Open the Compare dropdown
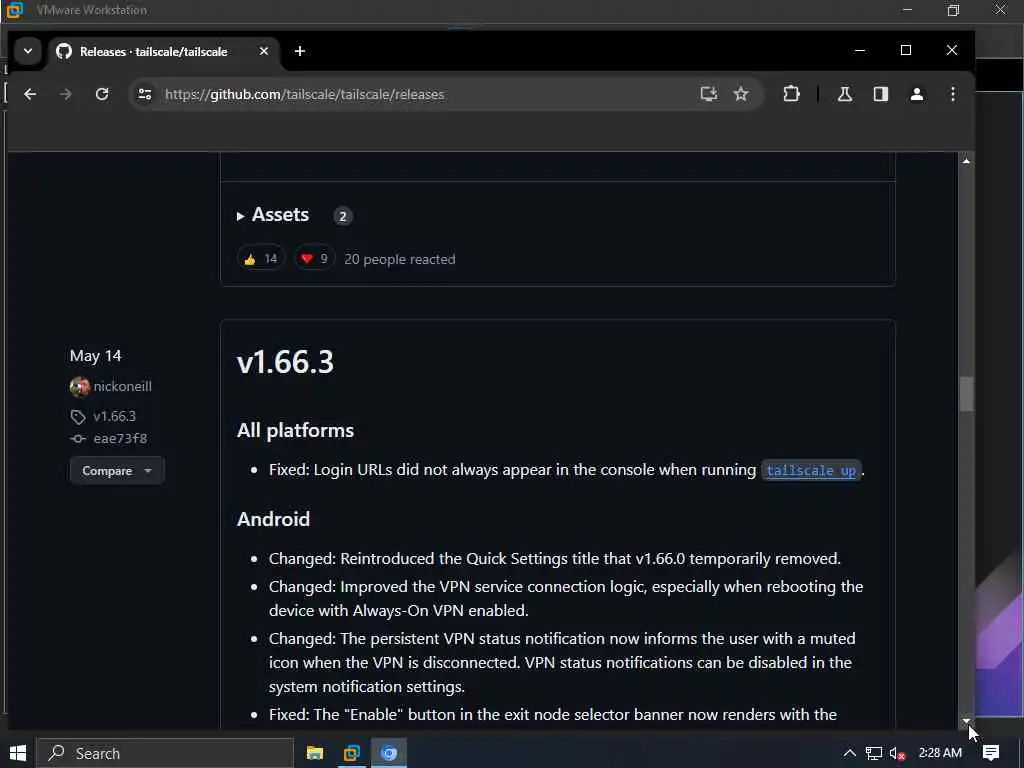This screenshot has height=768, width=1024. (117, 470)
